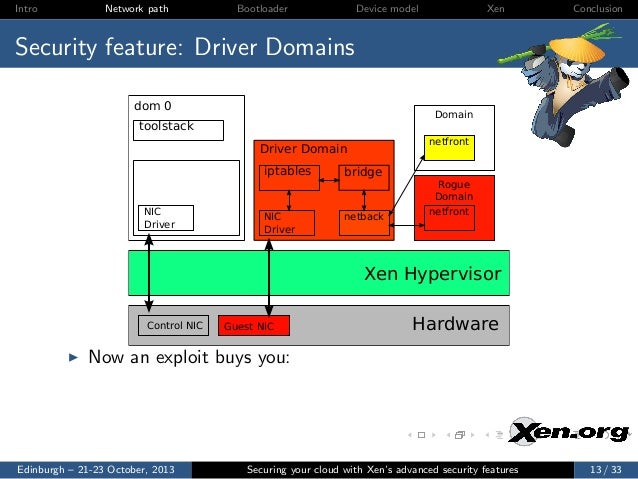Select the bridge box
This screenshot has width=638, height=479.
coord(364,178)
